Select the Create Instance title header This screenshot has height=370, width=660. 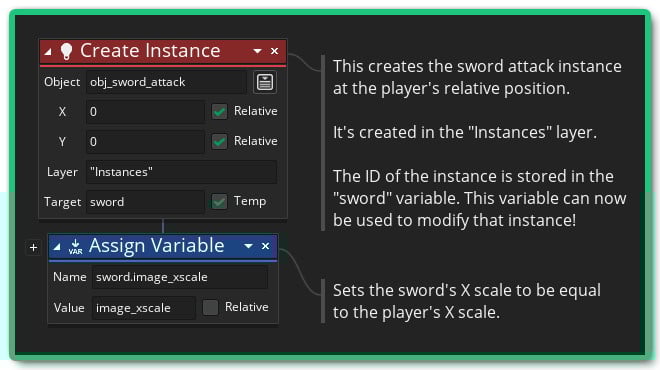[150, 51]
